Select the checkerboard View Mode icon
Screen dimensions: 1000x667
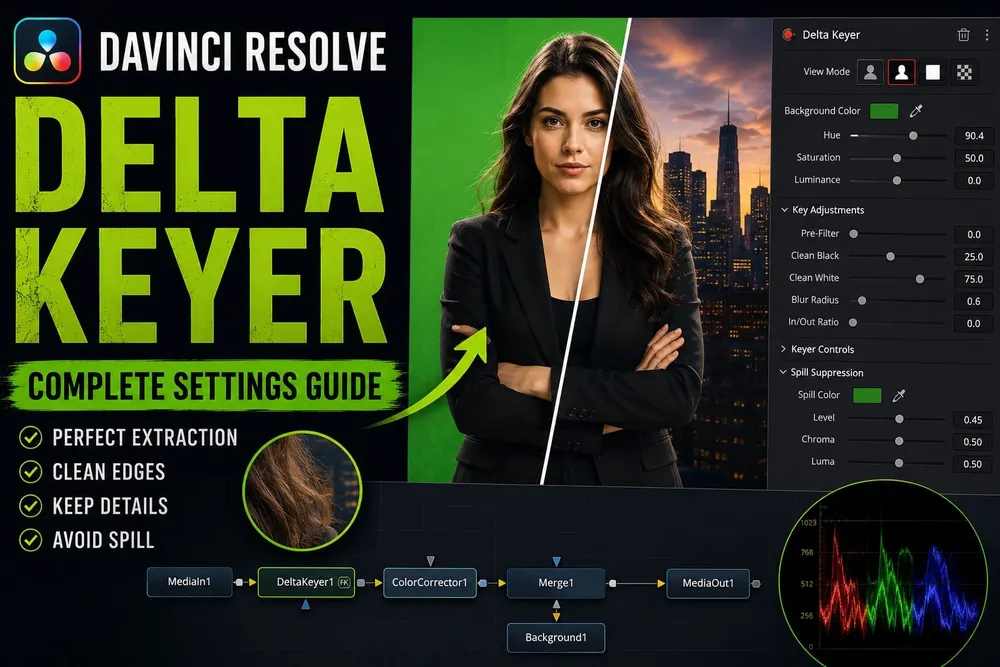pyautogui.click(x=964, y=72)
